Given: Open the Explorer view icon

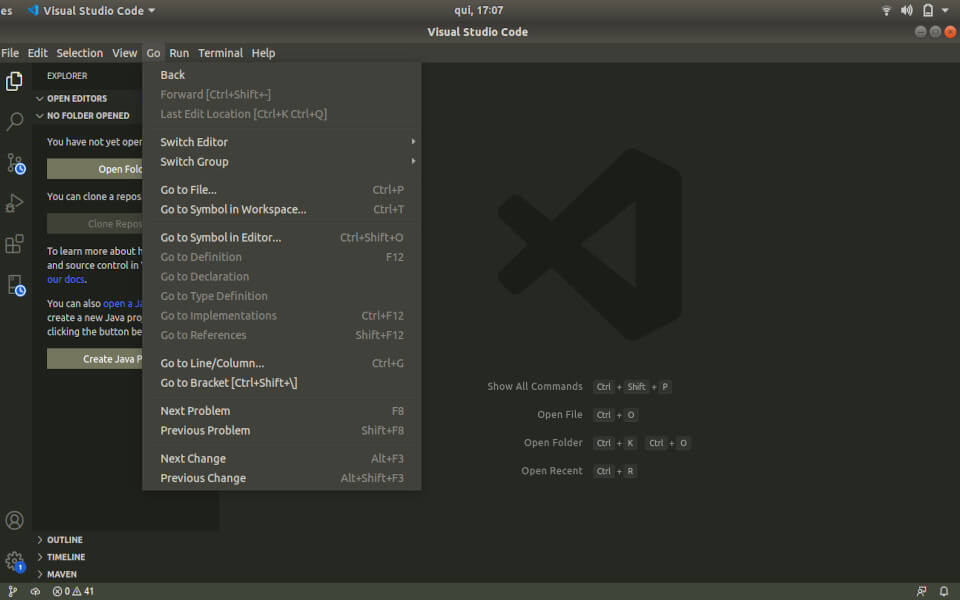Looking at the screenshot, I should 14,81.
